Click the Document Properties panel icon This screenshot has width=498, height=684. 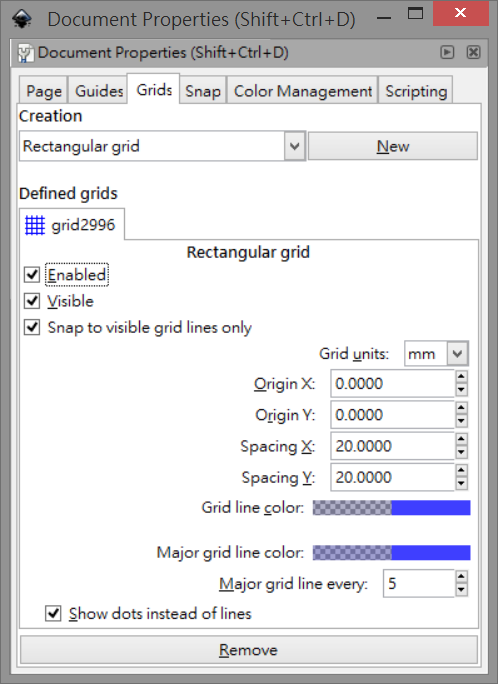pyautogui.click(x=25, y=53)
